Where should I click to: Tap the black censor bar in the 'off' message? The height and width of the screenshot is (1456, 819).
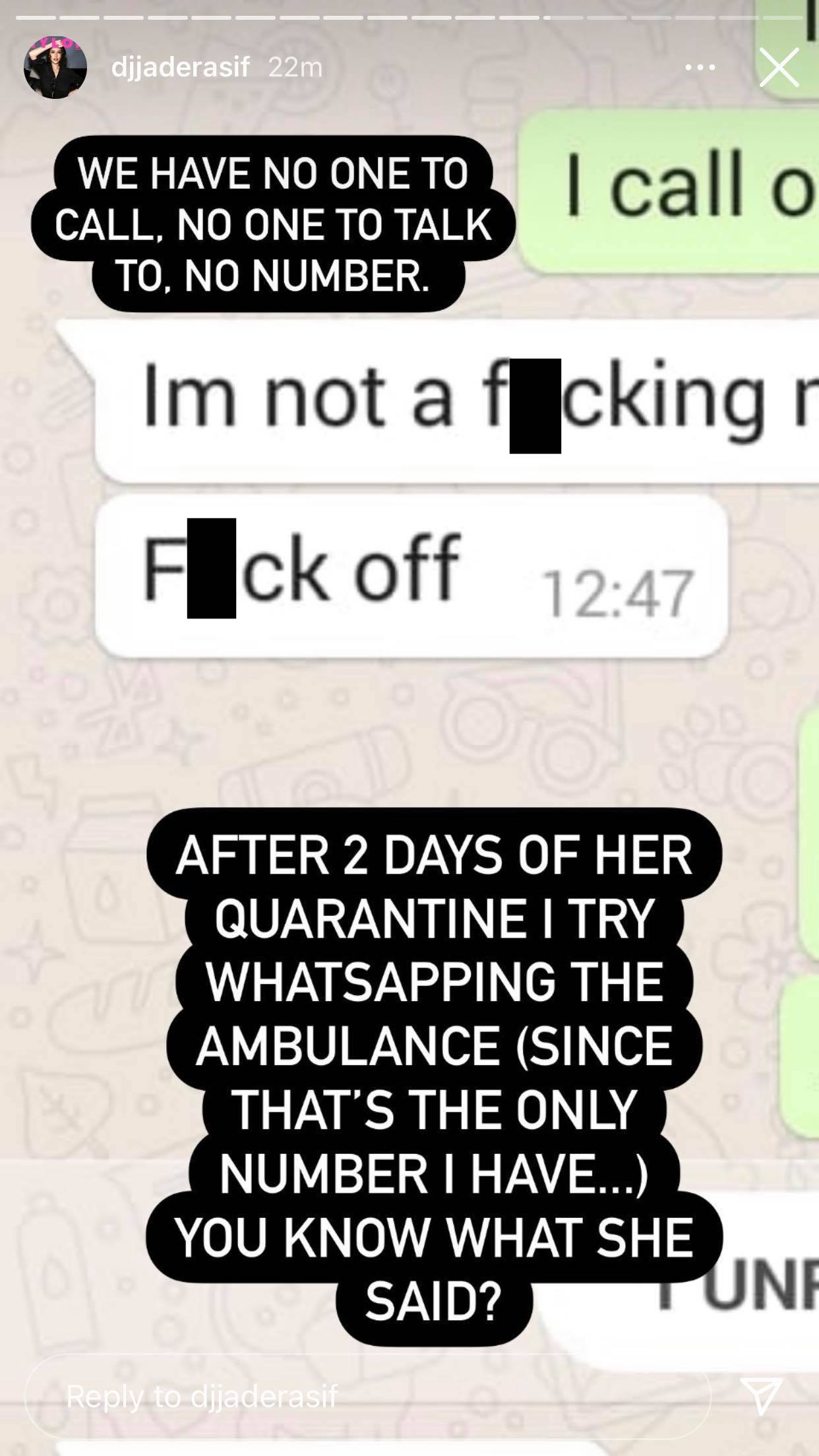coord(211,568)
